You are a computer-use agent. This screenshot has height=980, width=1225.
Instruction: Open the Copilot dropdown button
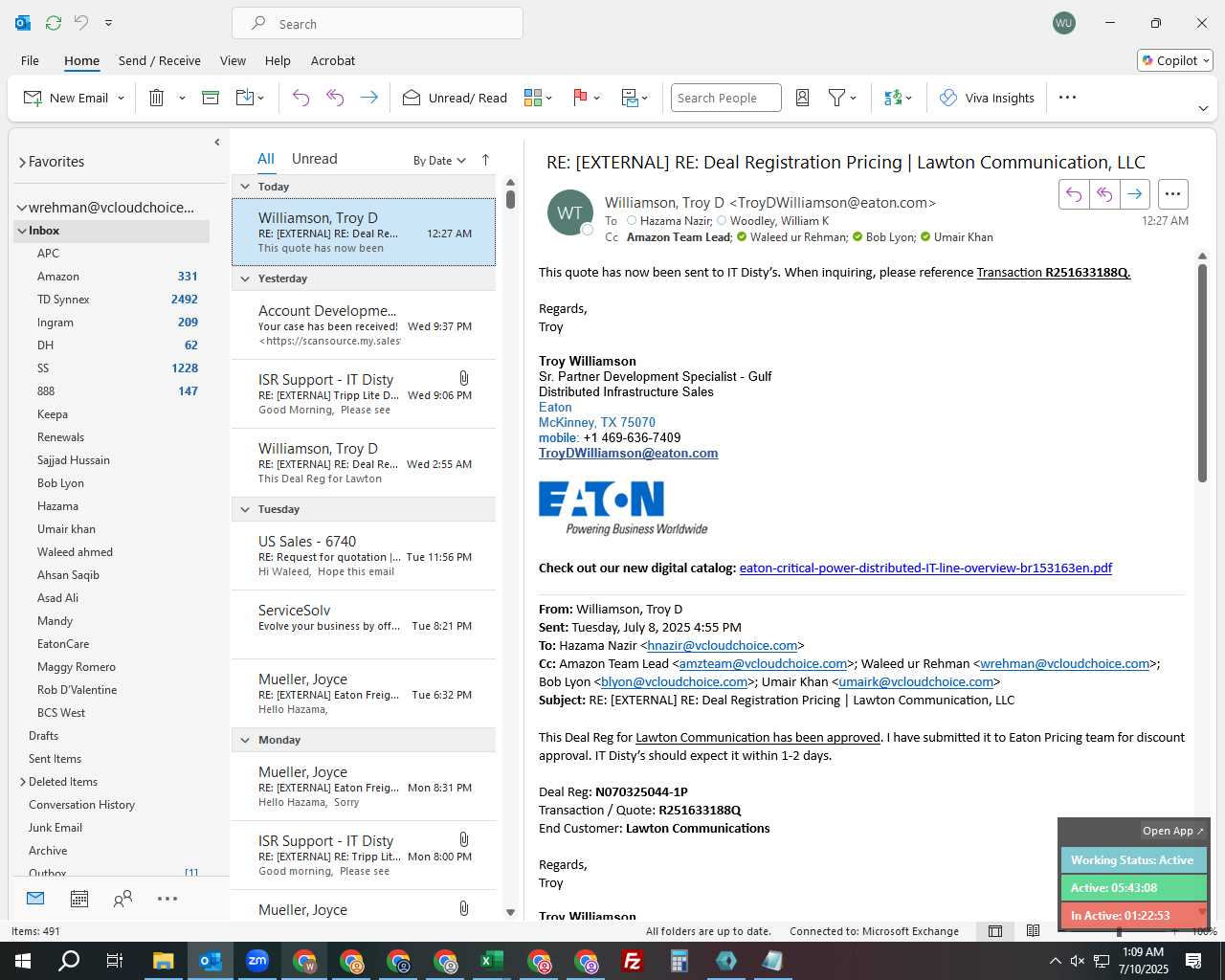coord(1175,60)
